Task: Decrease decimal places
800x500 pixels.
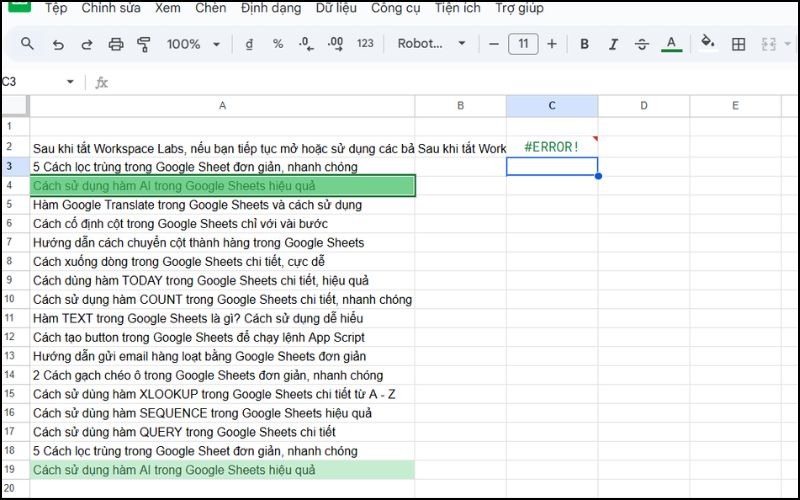Action: coord(306,44)
